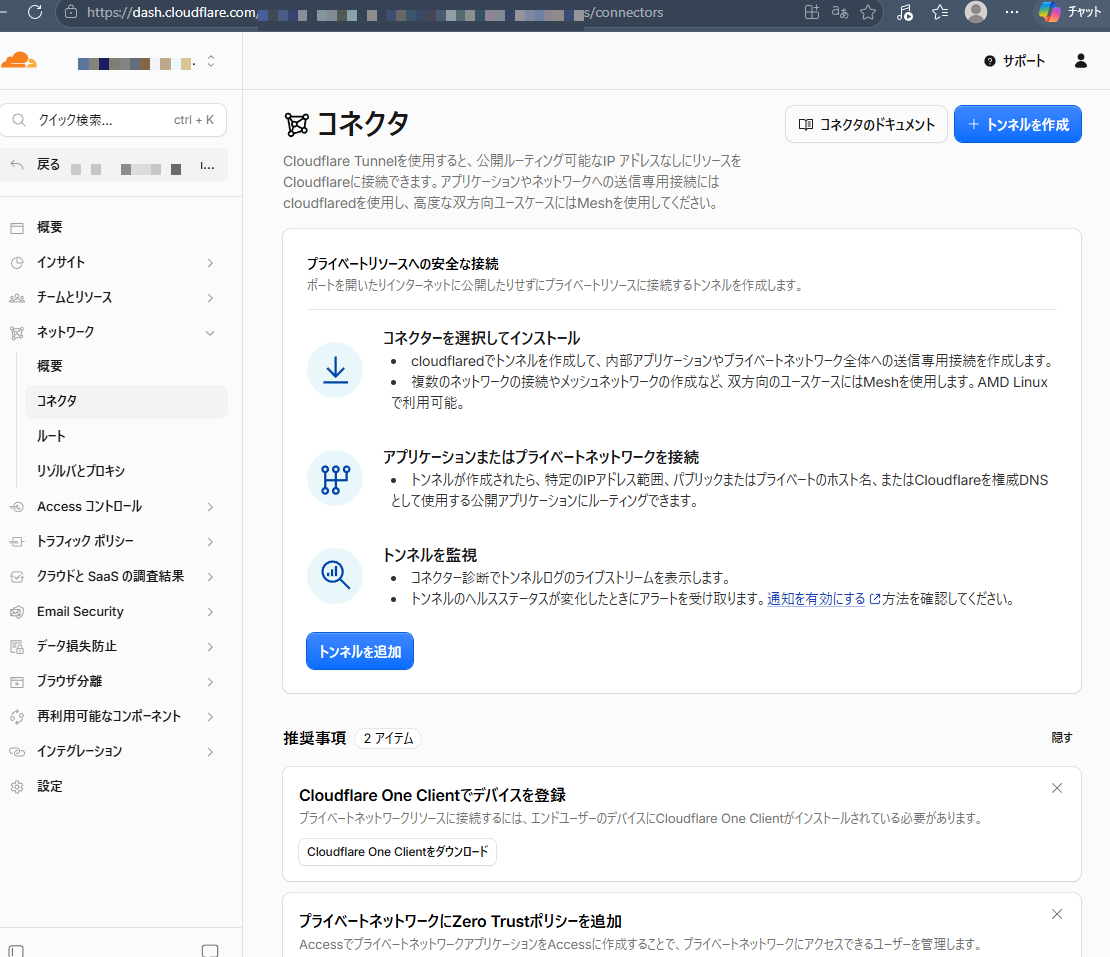
Task: Click the tunnel monitoring magnifier icon
Action: 335,575
